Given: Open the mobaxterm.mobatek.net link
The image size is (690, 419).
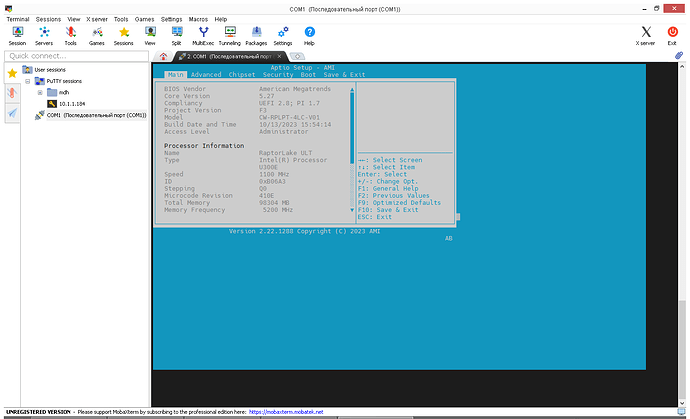Looking at the screenshot, I should (286, 412).
